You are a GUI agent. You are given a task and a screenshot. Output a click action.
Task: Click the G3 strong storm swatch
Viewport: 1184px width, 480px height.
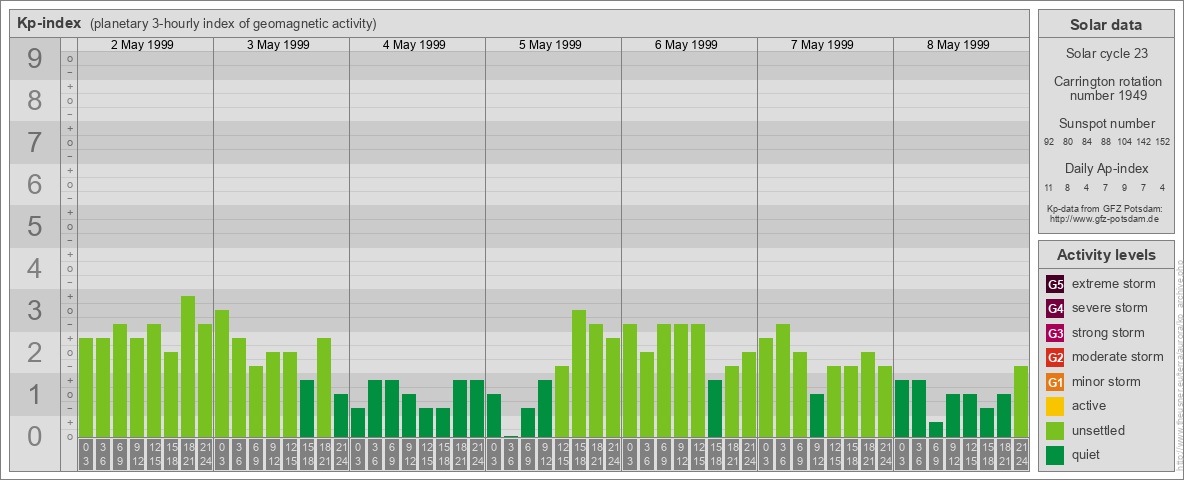(1056, 333)
